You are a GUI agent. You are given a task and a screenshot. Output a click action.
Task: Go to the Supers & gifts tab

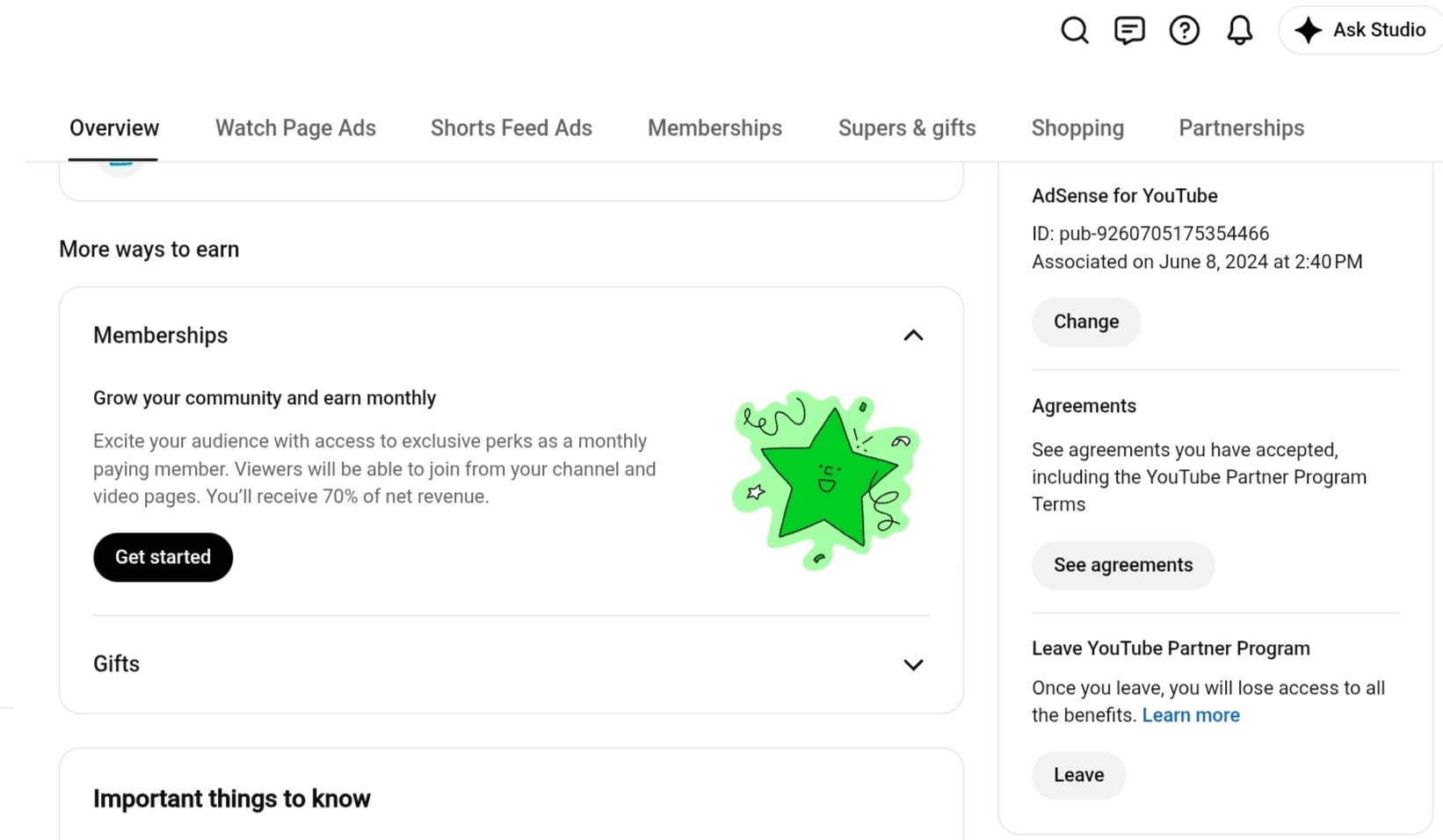tap(906, 128)
